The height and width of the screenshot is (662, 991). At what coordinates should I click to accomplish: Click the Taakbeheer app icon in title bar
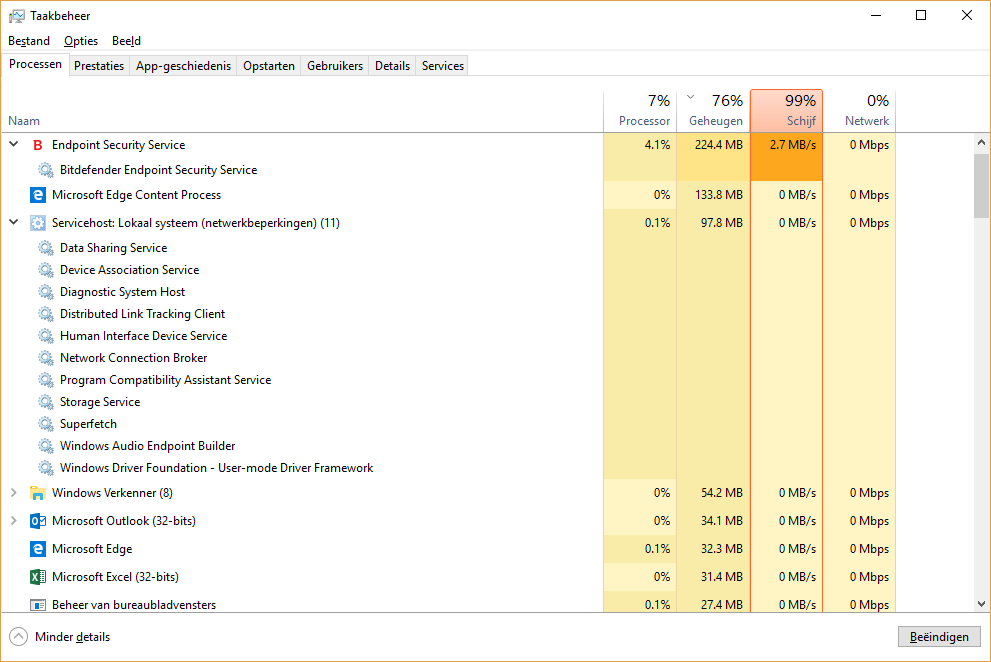pos(16,16)
